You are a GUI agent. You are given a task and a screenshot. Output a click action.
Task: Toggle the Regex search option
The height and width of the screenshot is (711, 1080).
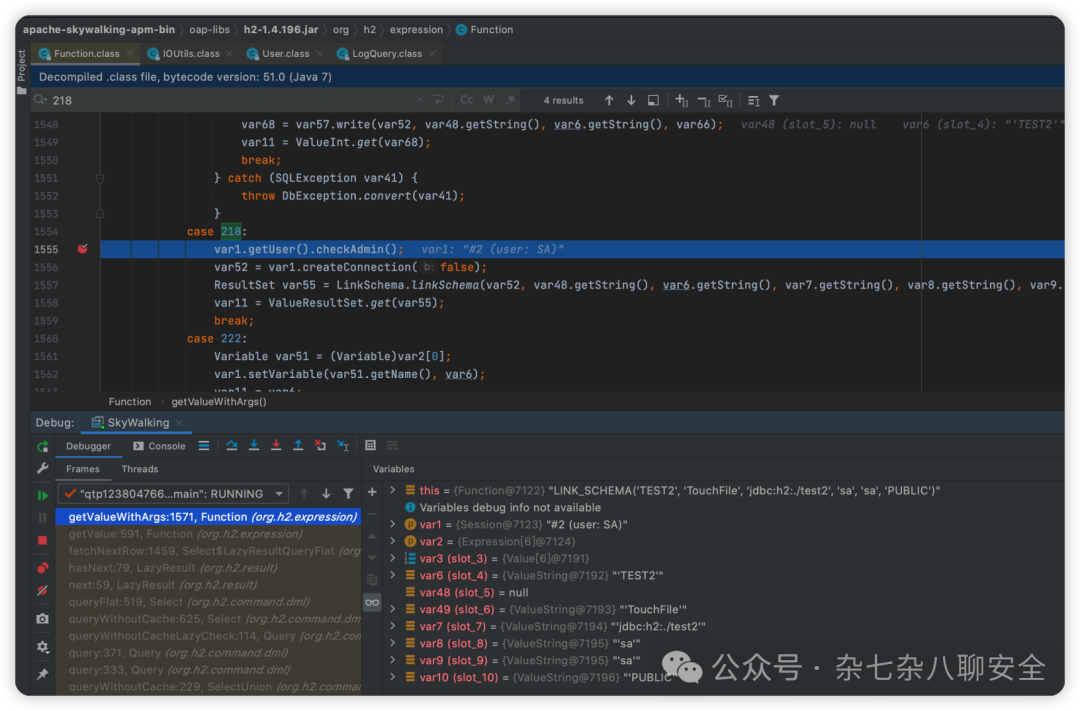click(x=510, y=100)
